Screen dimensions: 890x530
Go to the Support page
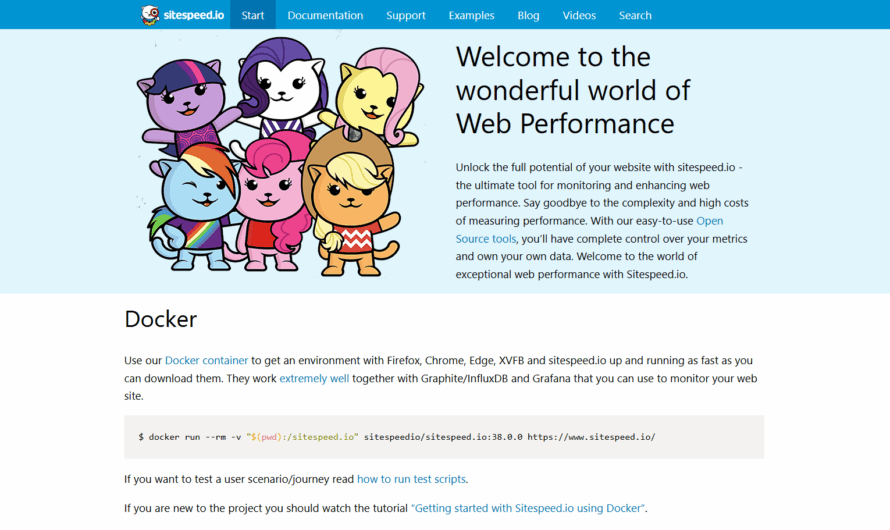tap(406, 15)
